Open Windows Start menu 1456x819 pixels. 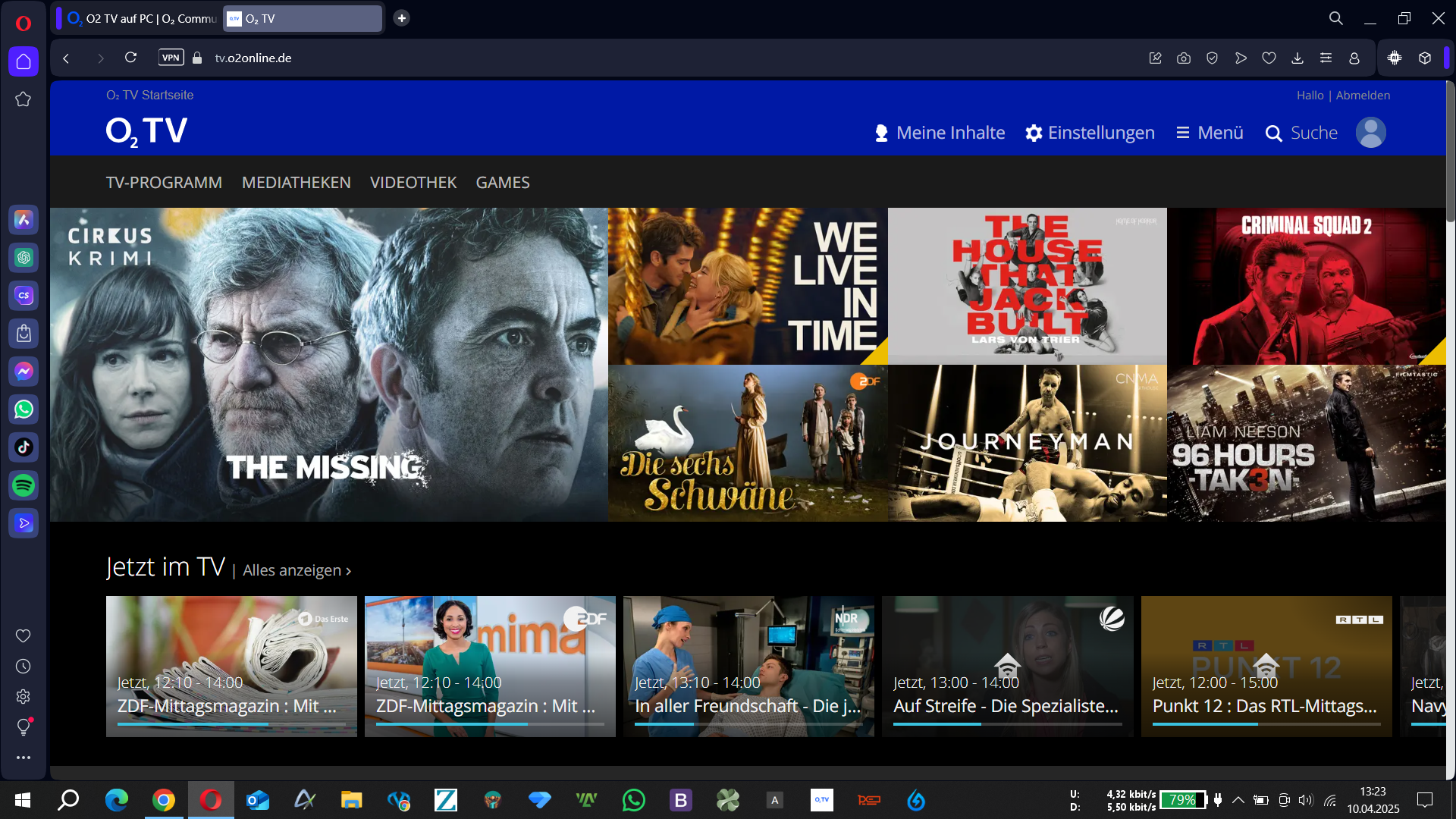[x=23, y=800]
